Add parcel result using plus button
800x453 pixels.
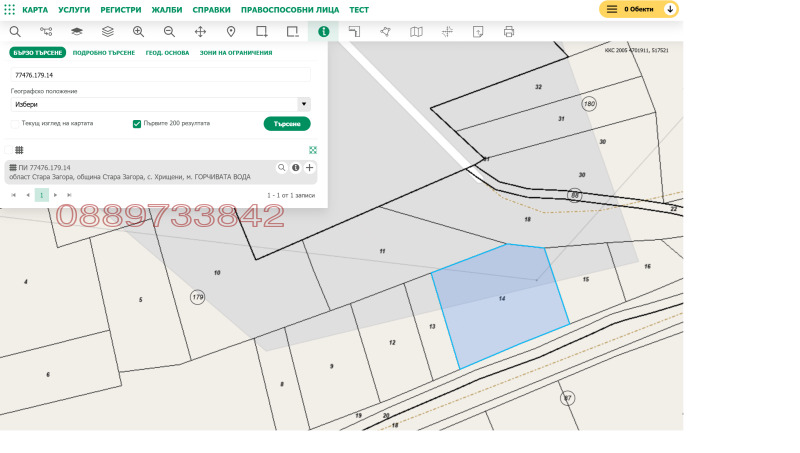coord(310,168)
